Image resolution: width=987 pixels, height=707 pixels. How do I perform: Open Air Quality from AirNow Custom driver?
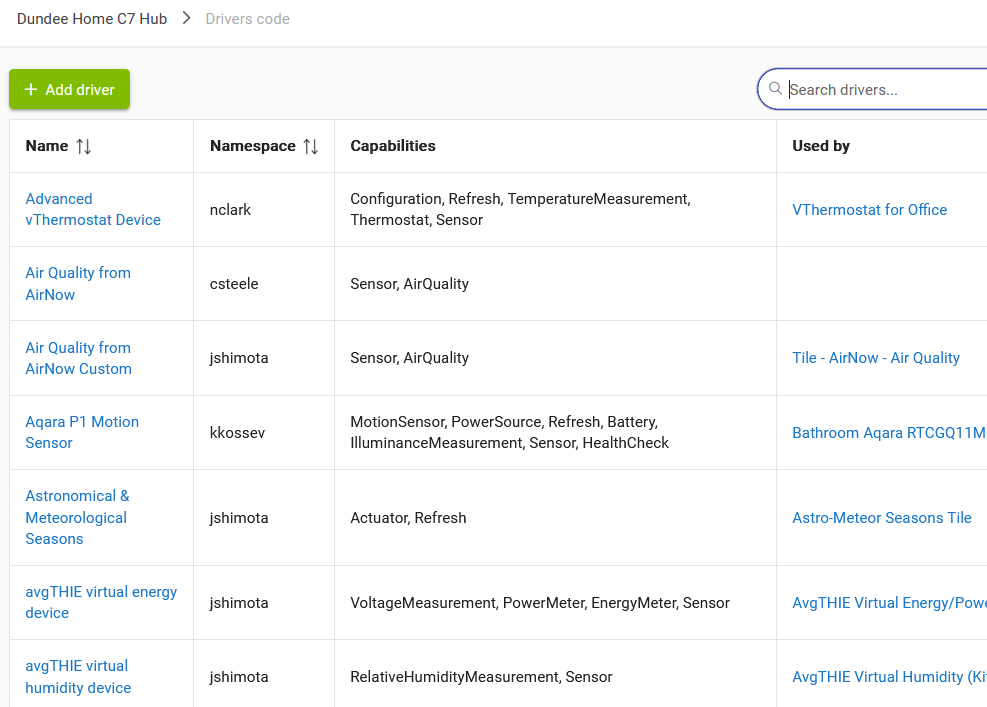click(x=79, y=358)
